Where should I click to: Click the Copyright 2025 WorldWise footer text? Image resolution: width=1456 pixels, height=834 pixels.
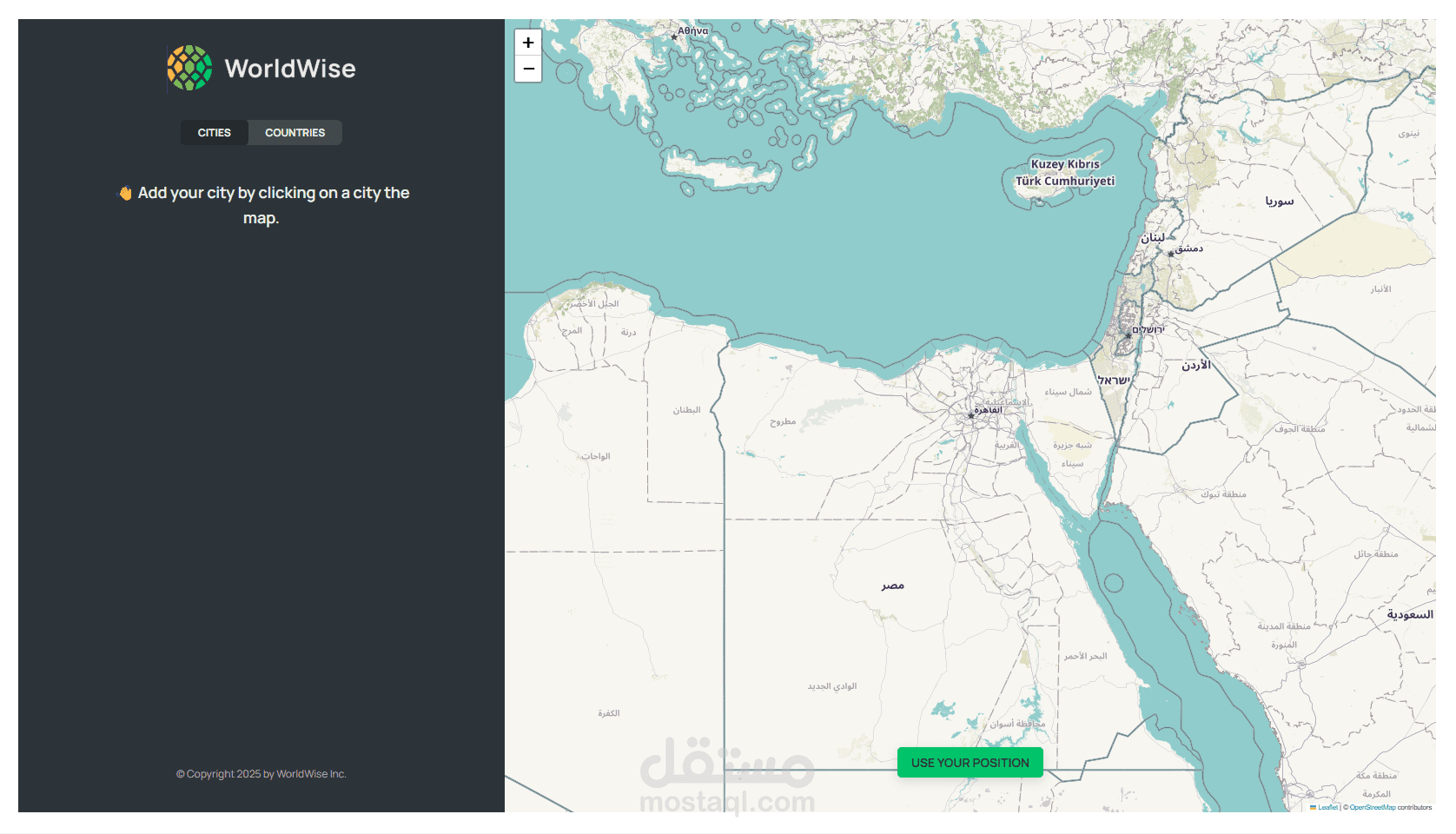coord(261,774)
